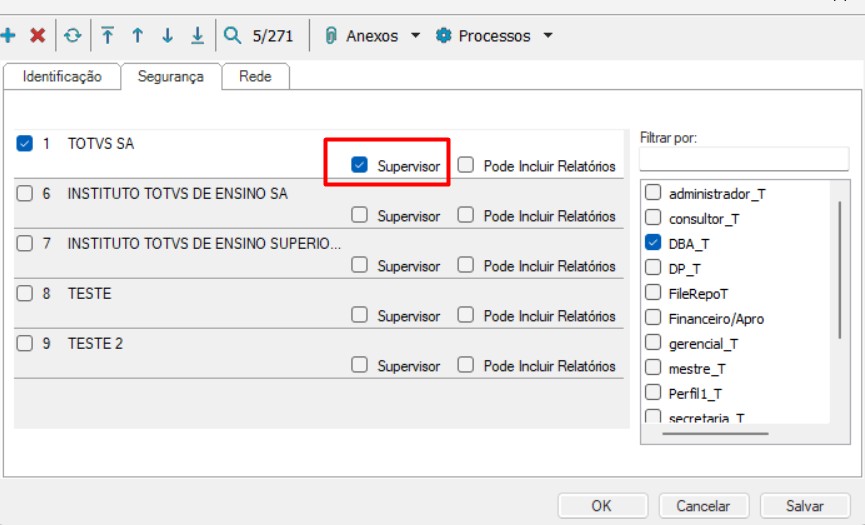
Task: Enable Pode Incluir Relatórios for company 7 row
Action: coord(466,265)
